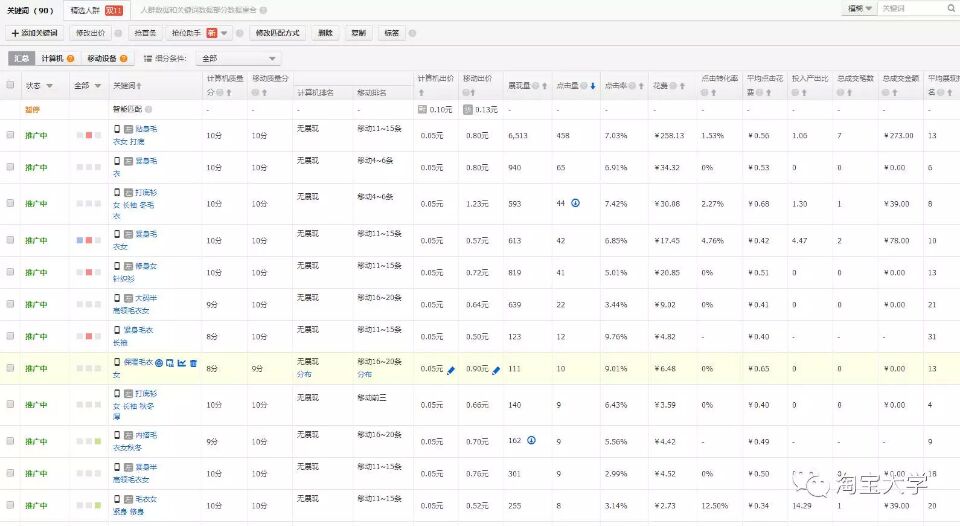Click 分布 link under mobile rank in highlighted row

pos(364,374)
